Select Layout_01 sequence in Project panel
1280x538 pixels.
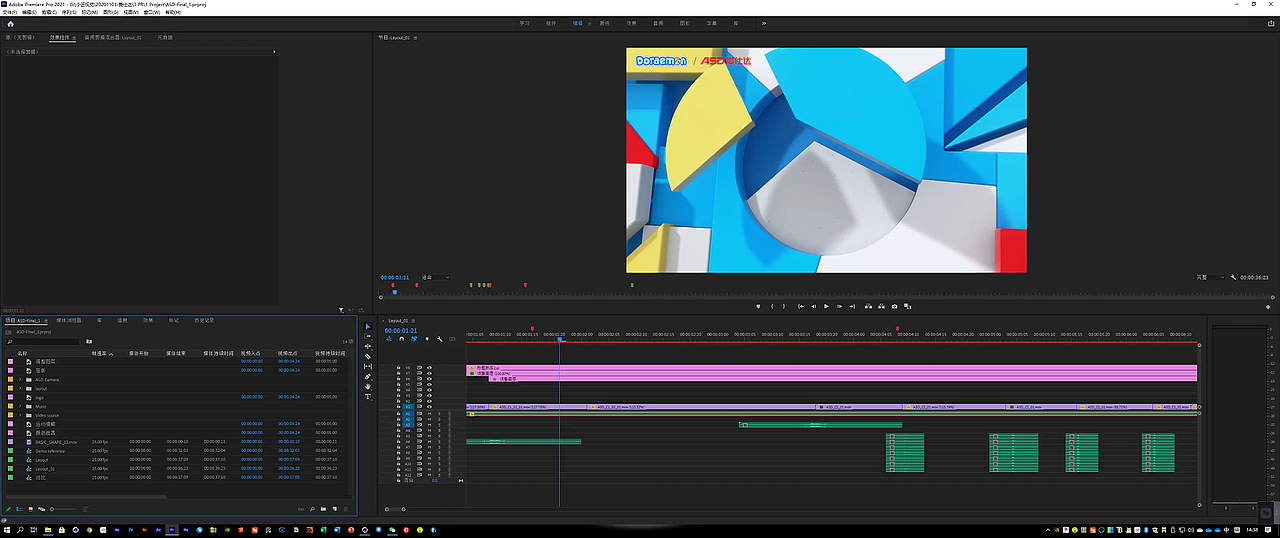coord(45,468)
